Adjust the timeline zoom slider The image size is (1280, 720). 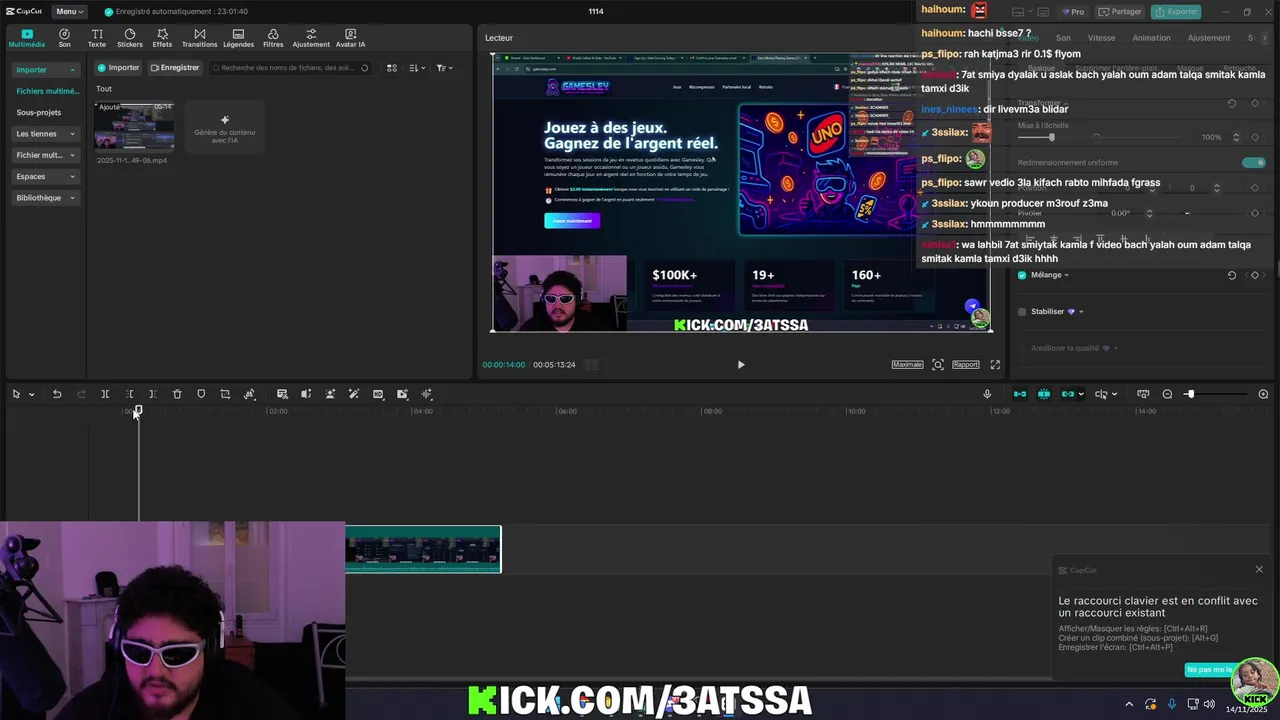pyautogui.click(x=1190, y=394)
